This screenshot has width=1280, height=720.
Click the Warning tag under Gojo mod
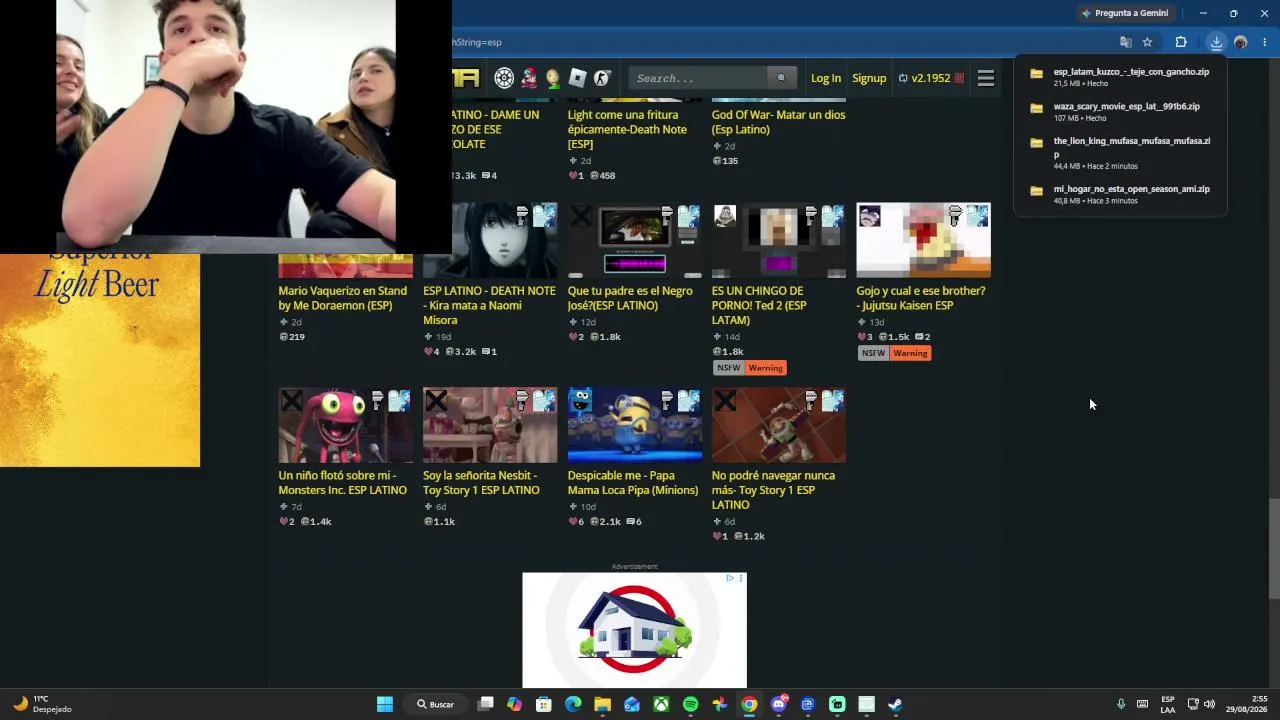[x=910, y=353]
